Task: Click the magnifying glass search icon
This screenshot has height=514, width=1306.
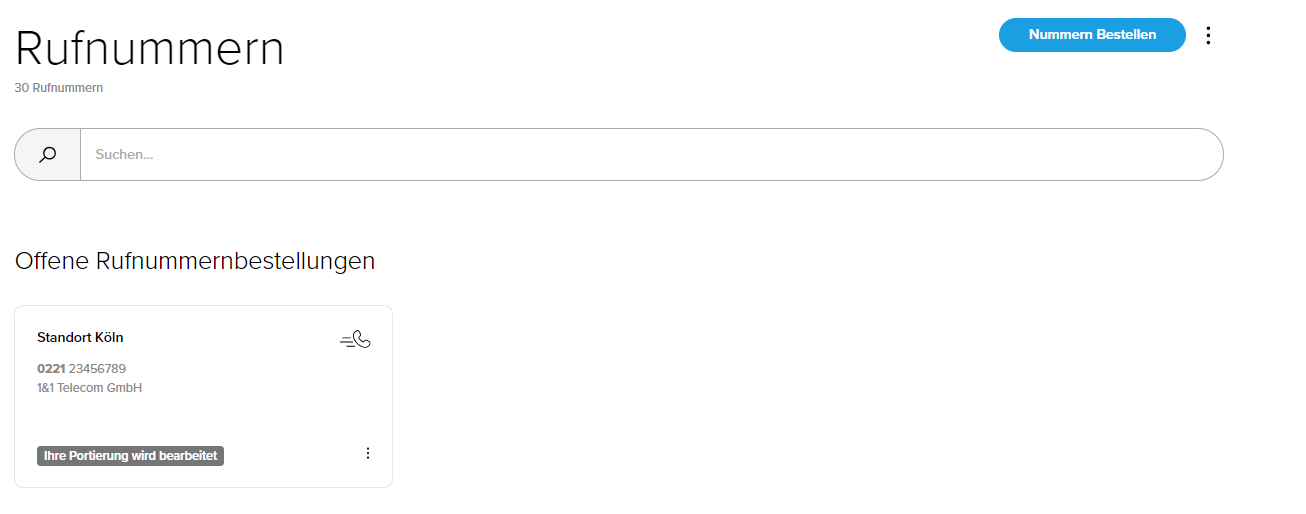Action: 47,154
